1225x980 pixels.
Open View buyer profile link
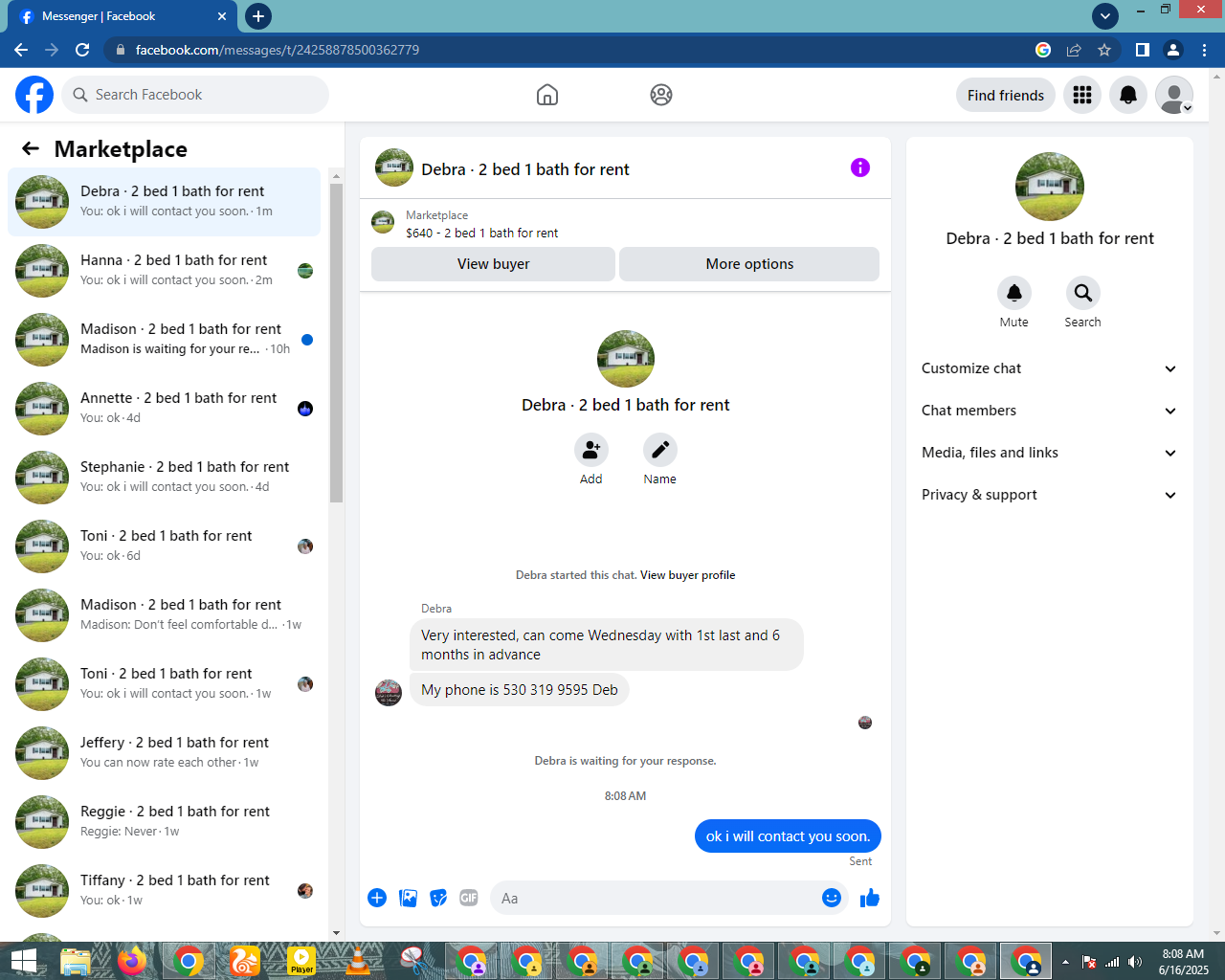pyautogui.click(x=687, y=575)
